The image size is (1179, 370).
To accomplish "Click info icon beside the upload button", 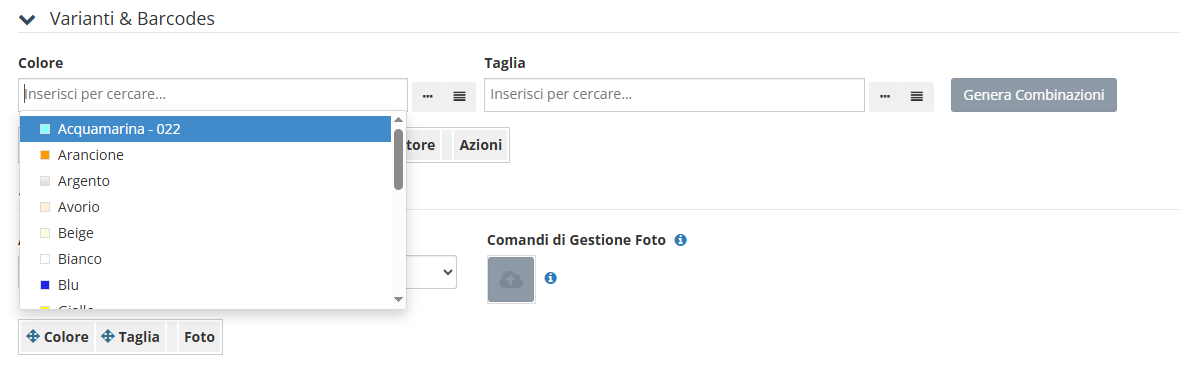I will 550,278.
